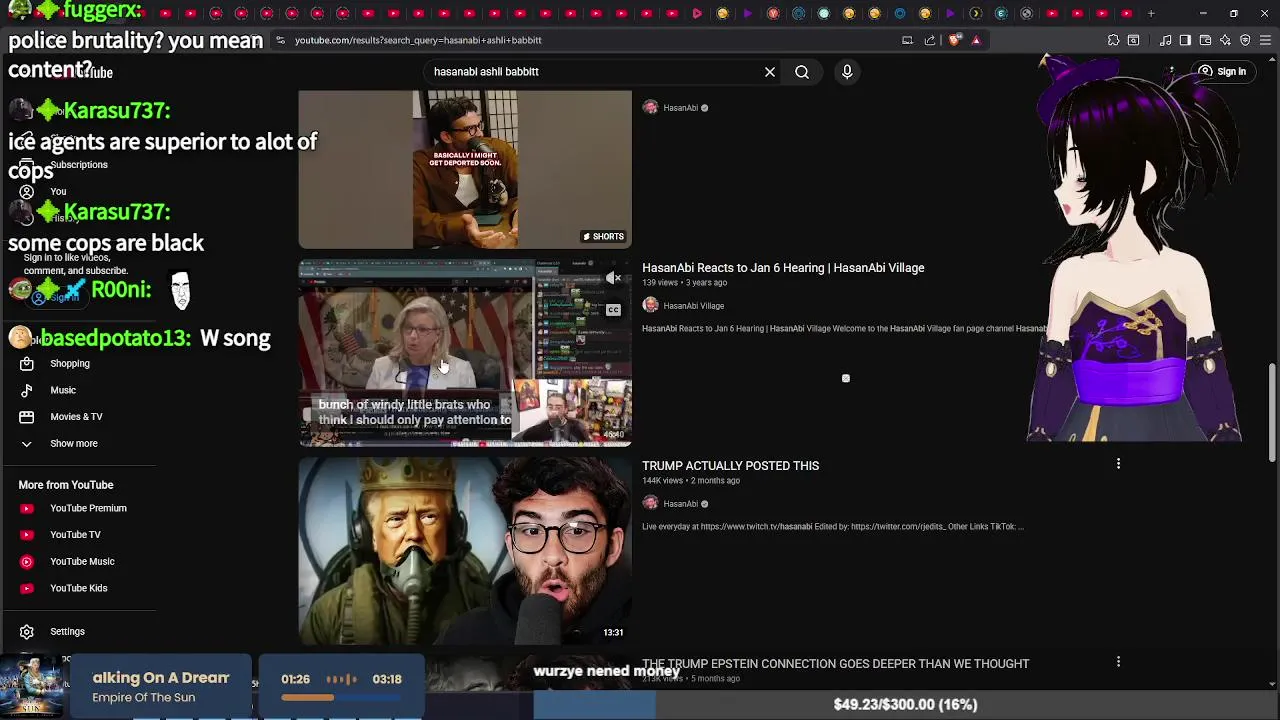Click the '144K views • 2 months ago' text

[691, 481]
